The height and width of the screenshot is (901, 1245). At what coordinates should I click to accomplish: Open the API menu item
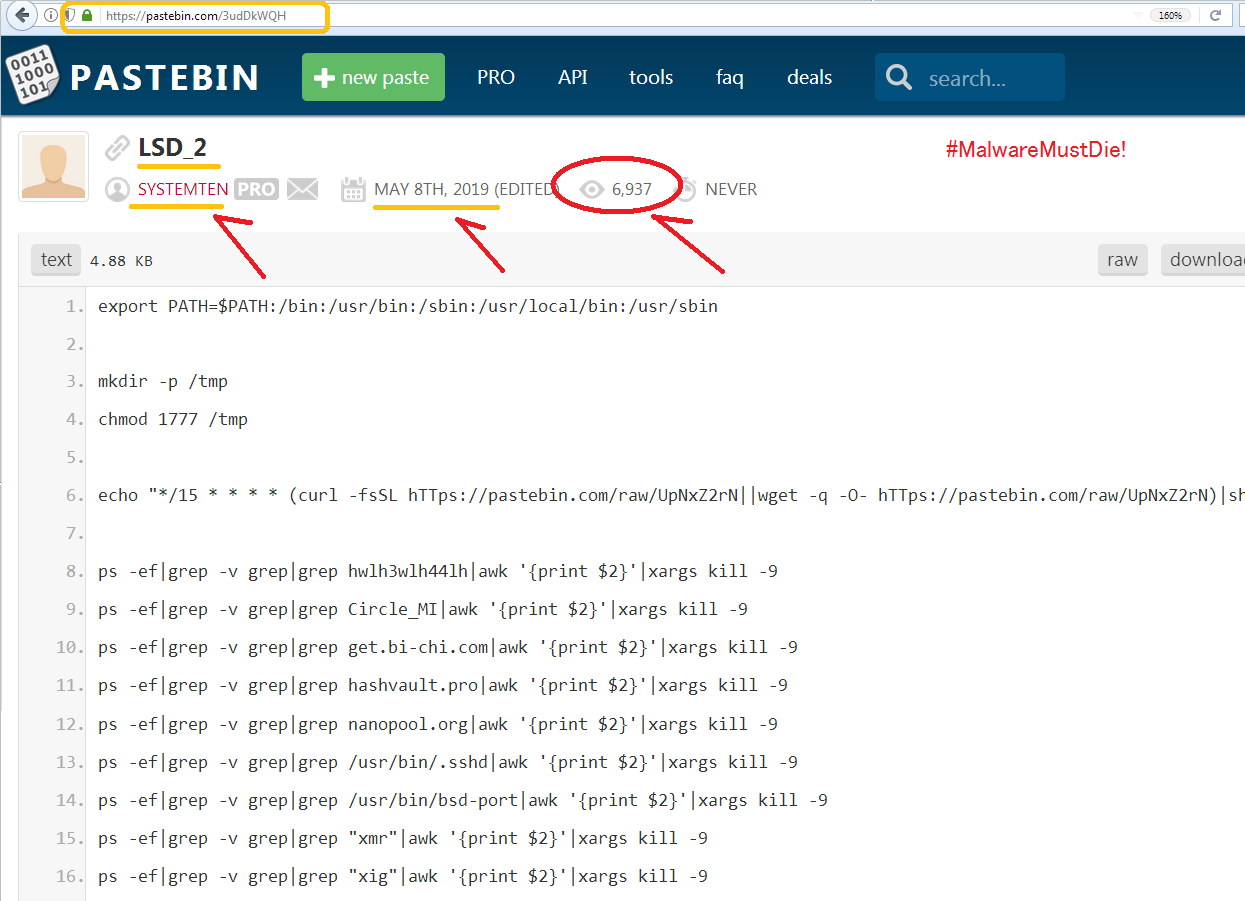pyautogui.click(x=573, y=77)
